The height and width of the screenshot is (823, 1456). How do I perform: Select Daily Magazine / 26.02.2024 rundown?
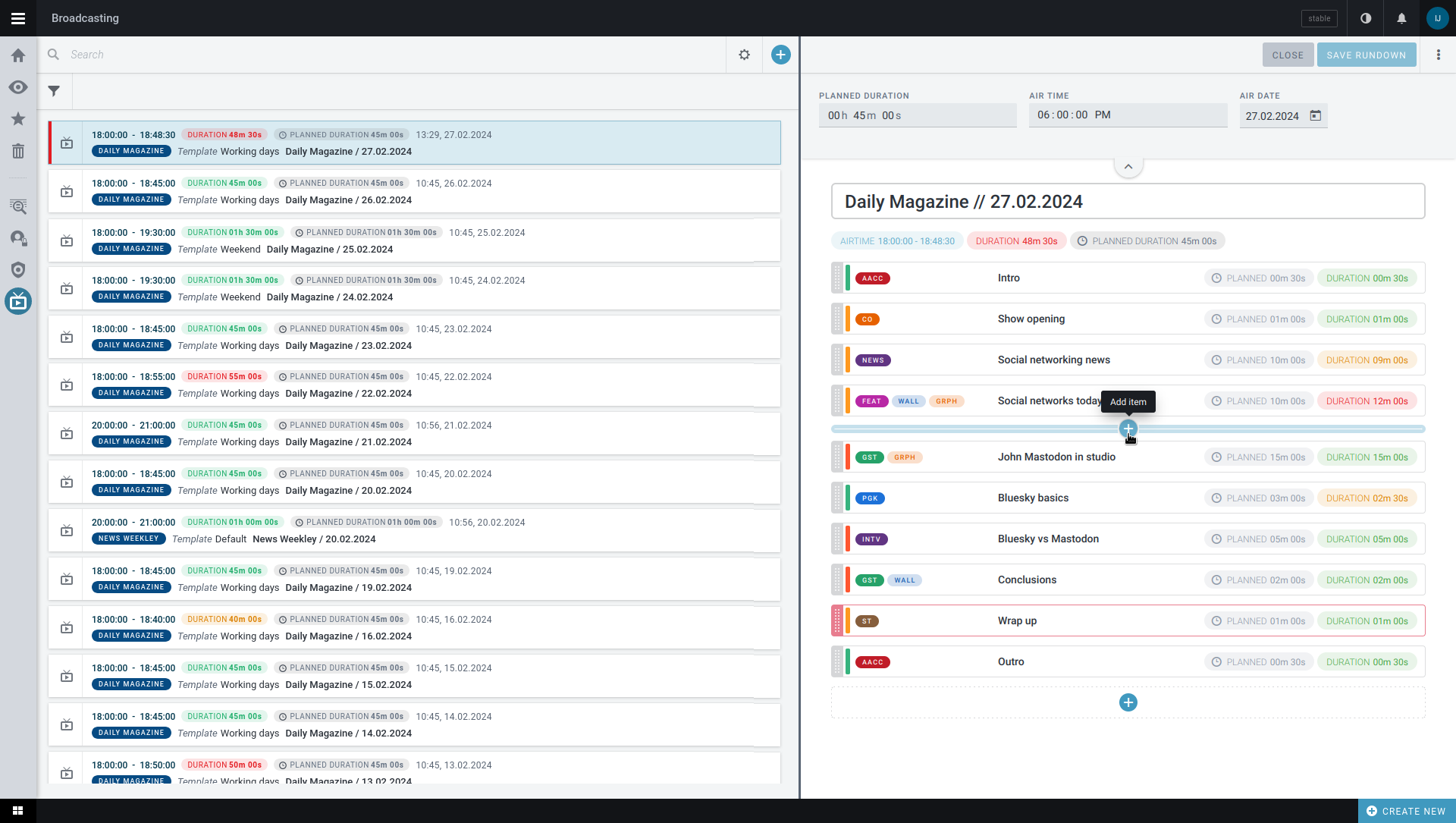click(x=414, y=191)
